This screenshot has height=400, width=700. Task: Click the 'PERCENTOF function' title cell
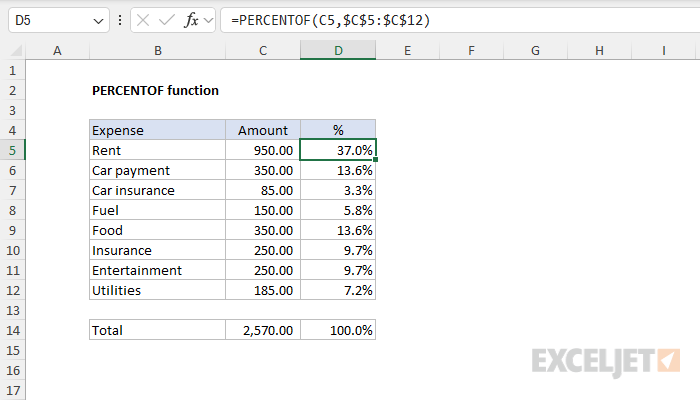coord(155,91)
